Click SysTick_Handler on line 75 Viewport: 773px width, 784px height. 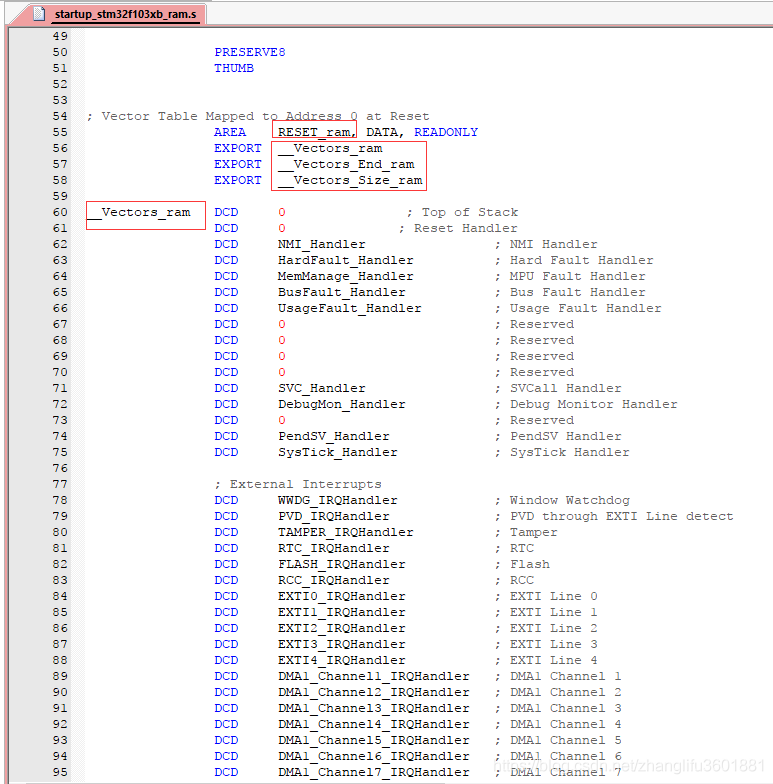pos(338,452)
